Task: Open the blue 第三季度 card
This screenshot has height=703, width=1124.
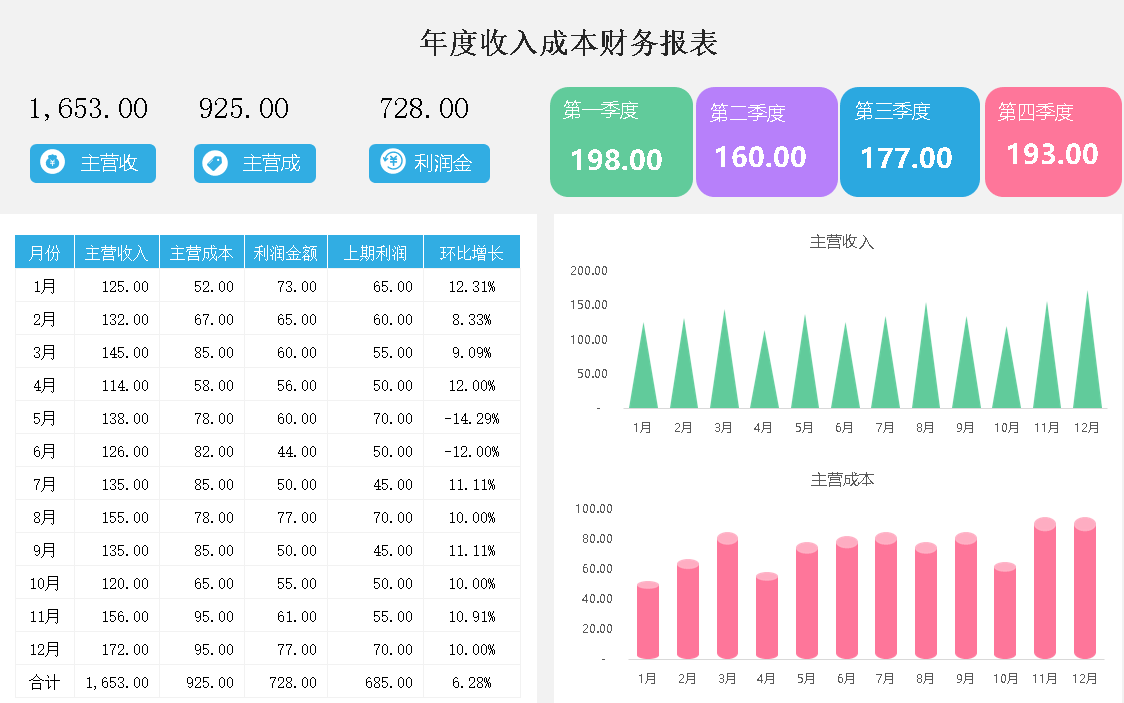Action: pyautogui.click(x=909, y=142)
